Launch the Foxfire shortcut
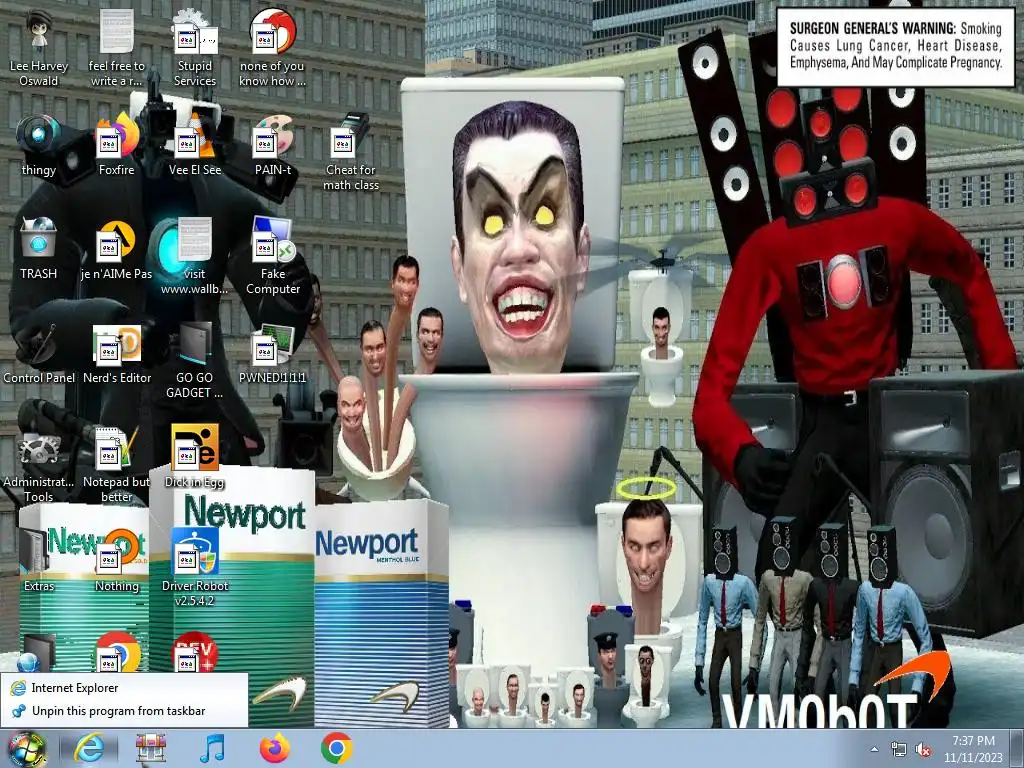Viewport: 1024px width, 768px height. tap(116, 146)
